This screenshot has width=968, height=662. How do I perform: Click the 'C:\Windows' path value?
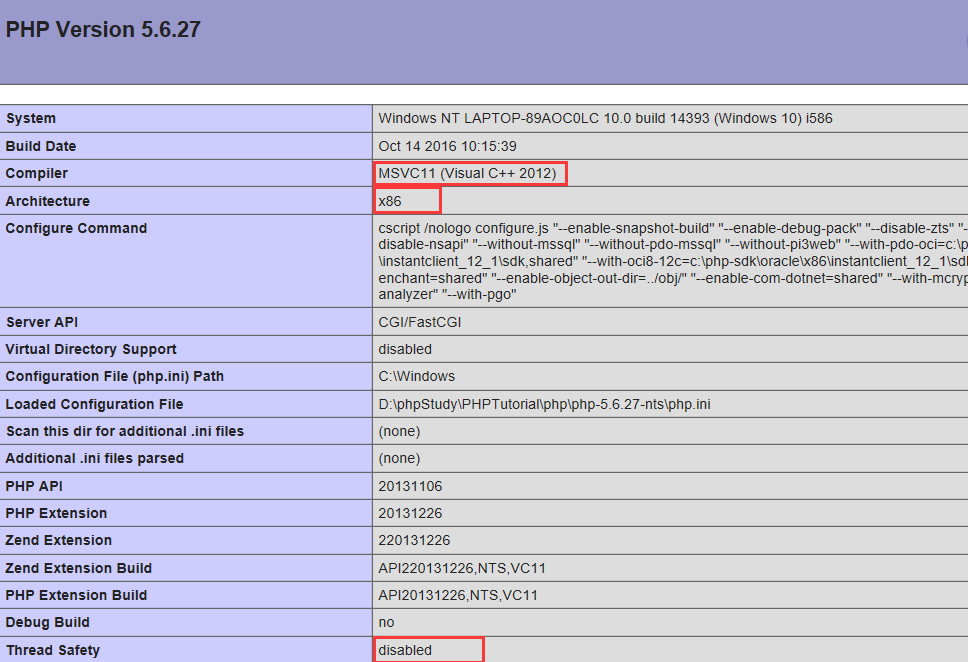pyautogui.click(x=417, y=377)
